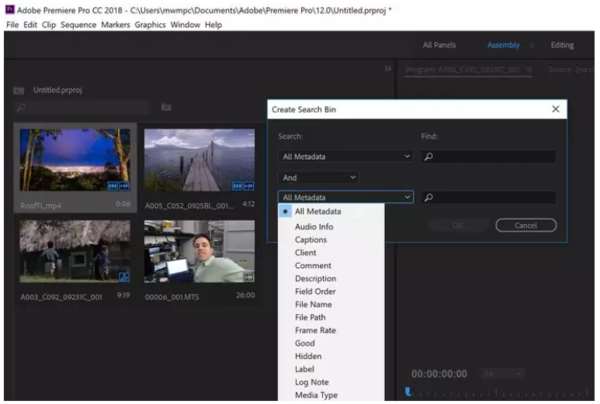This screenshot has height=404, width=600.
Task: Open the Window menu
Action: point(185,25)
